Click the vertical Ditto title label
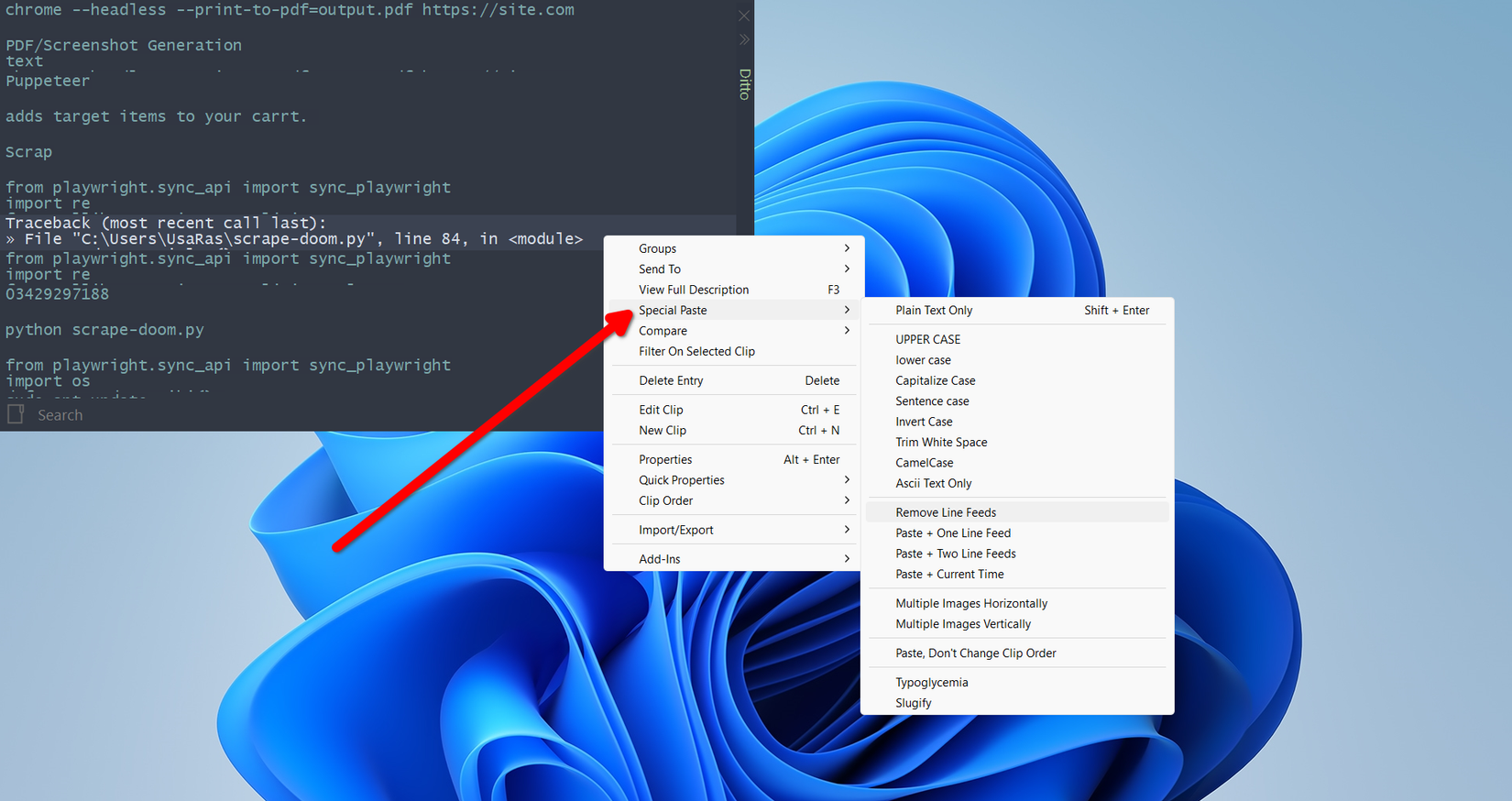The image size is (1512, 801). 745,84
